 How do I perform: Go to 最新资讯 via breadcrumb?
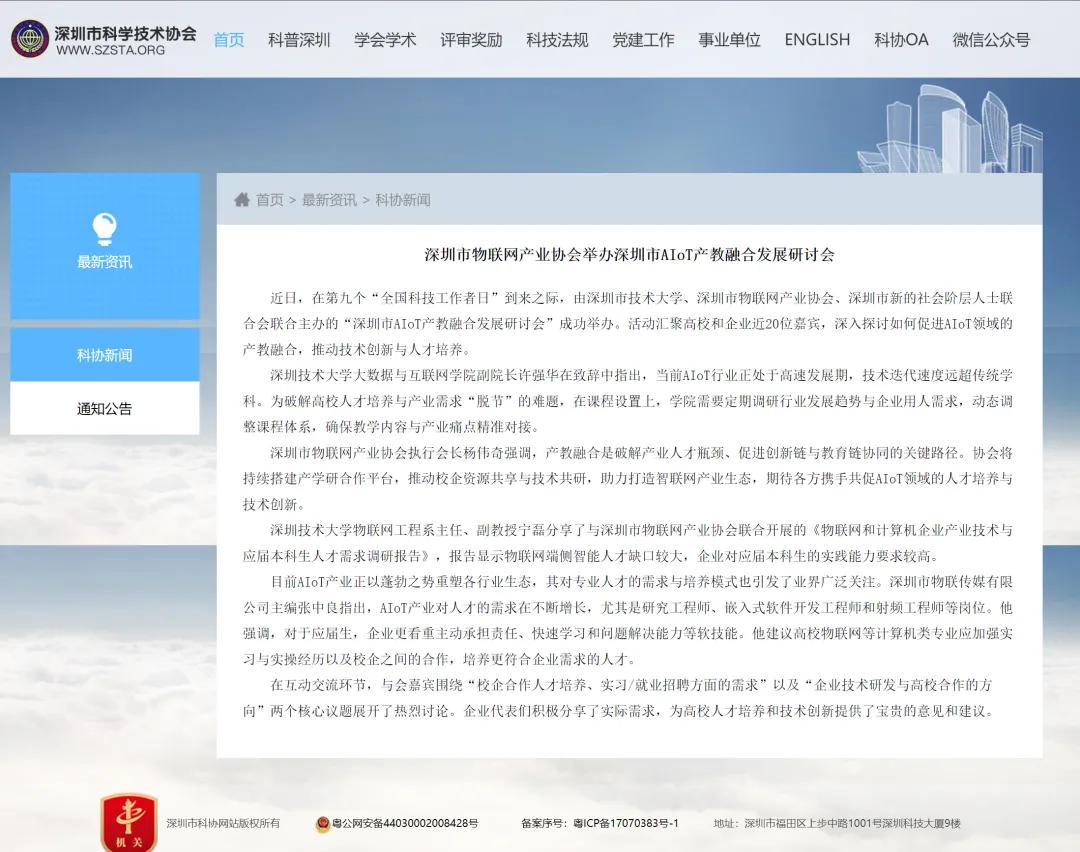coord(329,200)
